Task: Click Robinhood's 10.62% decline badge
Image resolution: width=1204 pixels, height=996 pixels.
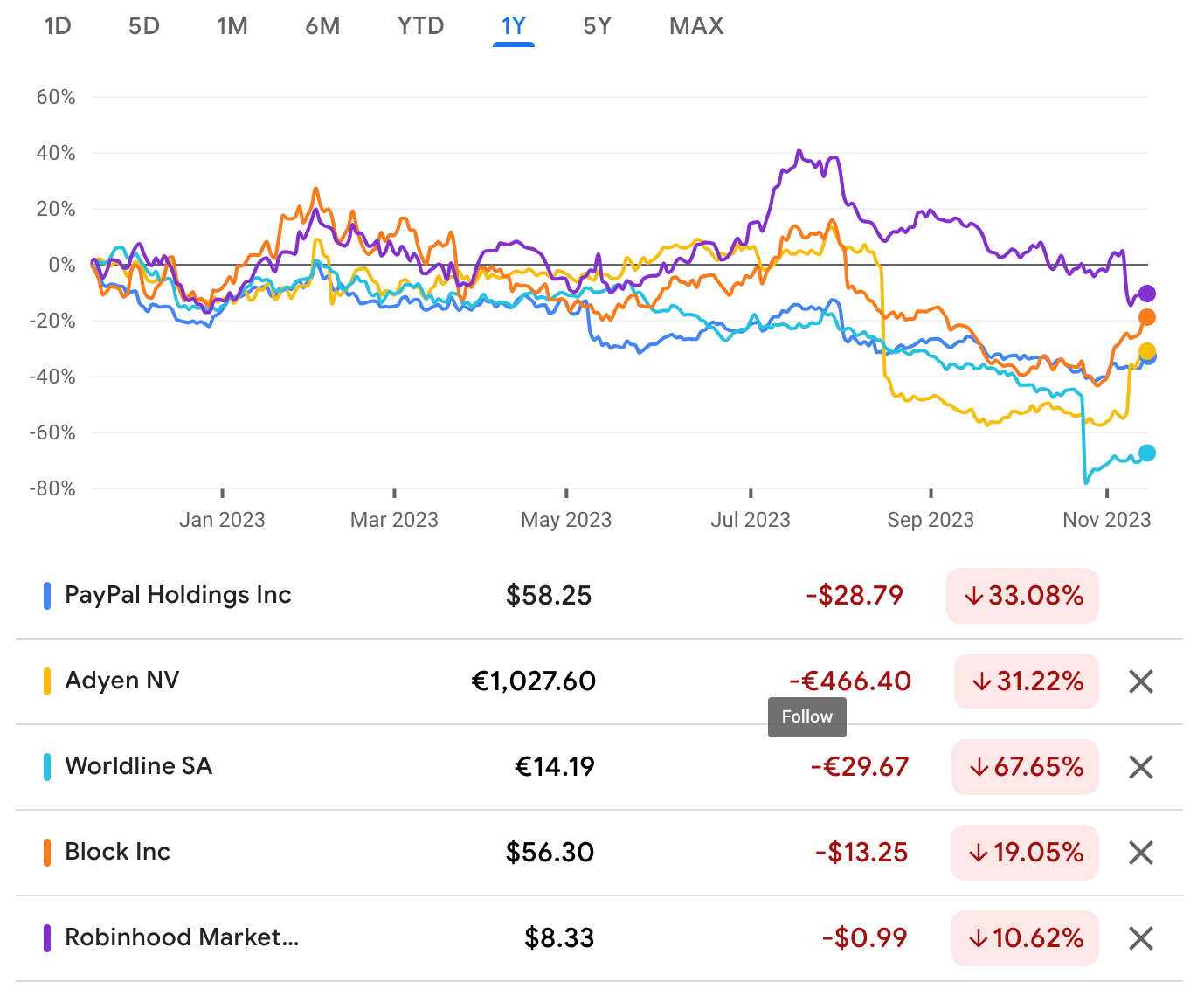Action: pos(1025,938)
